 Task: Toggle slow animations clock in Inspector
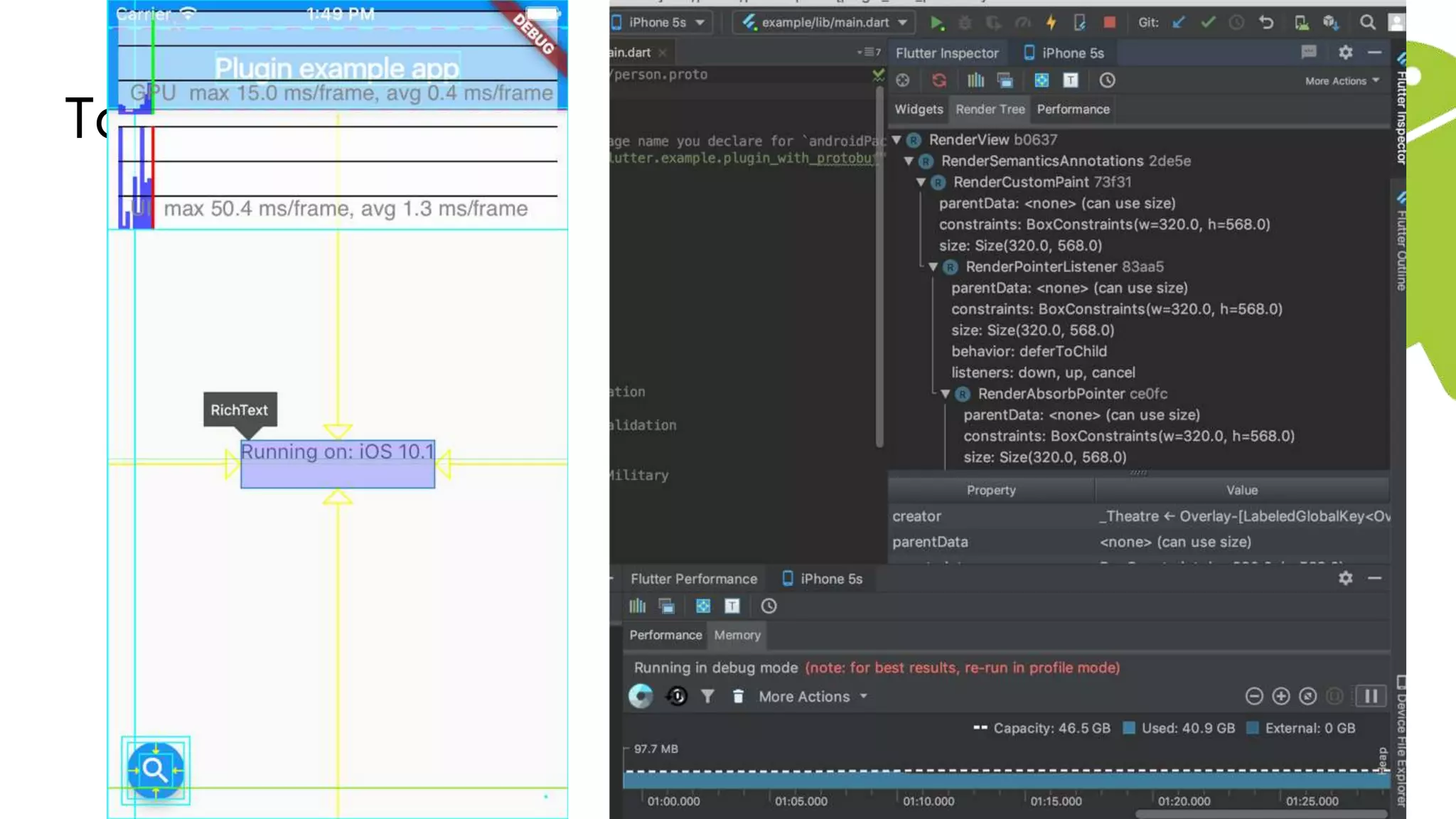[x=1107, y=80]
